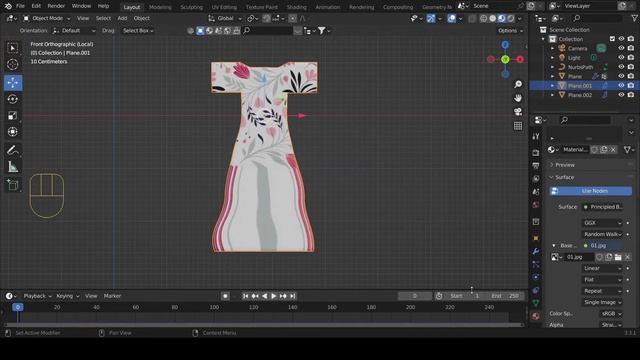Screen dimensions: 640x360
Task: Select the Cursor tool
Action: click(13, 64)
